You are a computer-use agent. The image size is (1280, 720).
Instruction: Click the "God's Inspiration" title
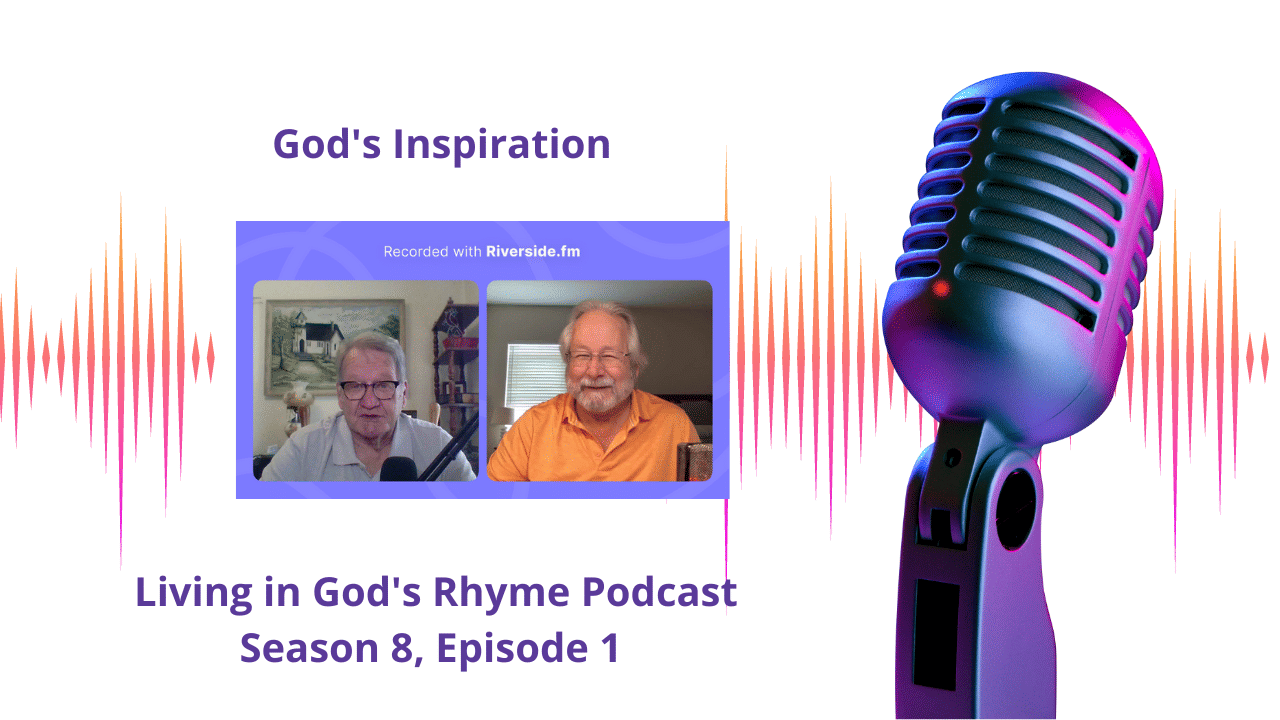pyautogui.click(x=441, y=144)
